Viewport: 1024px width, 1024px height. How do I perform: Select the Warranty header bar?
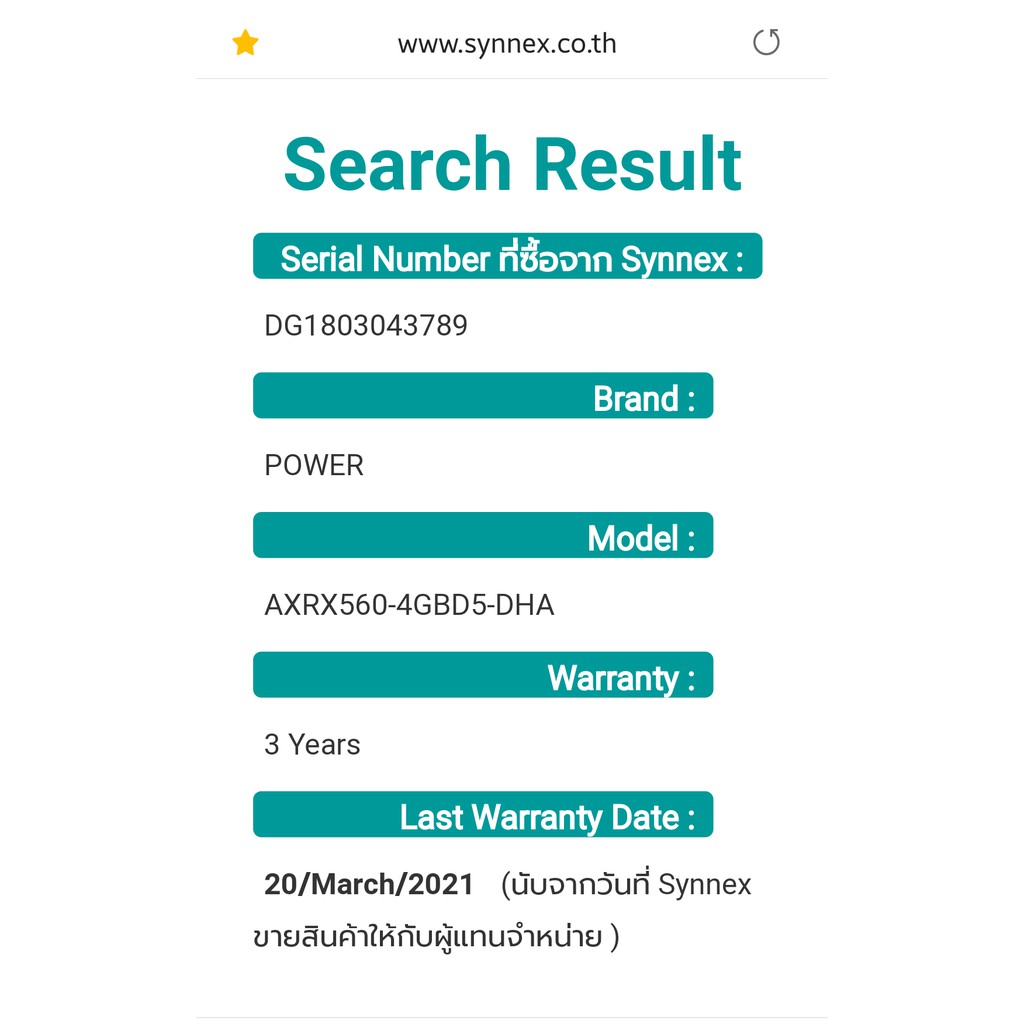tap(483, 676)
